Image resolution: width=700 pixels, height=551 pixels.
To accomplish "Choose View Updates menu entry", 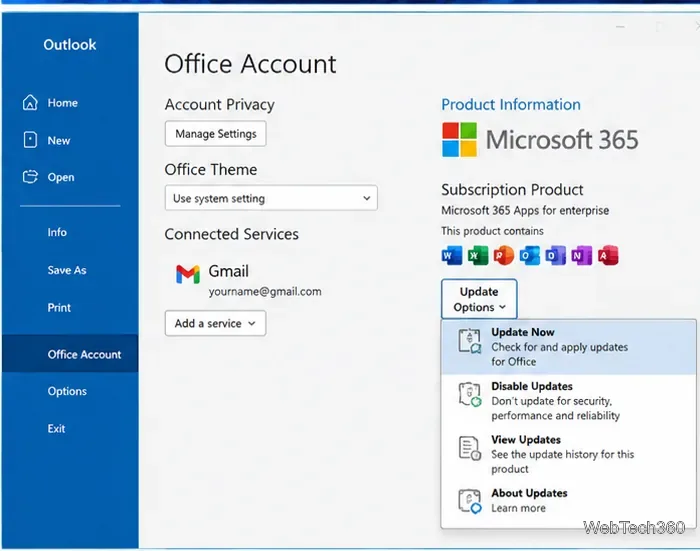I will click(x=568, y=454).
